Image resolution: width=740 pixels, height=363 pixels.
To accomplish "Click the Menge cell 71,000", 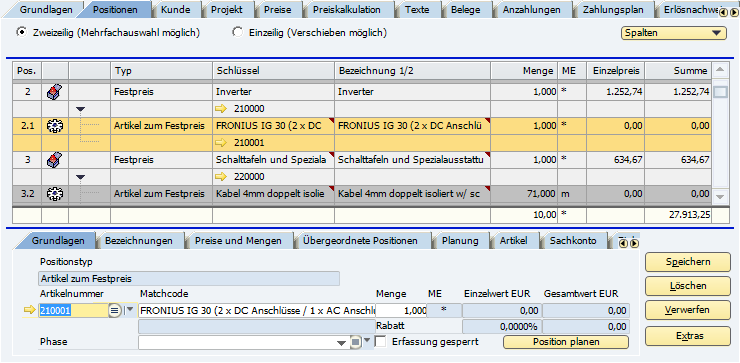I will 524,194.
